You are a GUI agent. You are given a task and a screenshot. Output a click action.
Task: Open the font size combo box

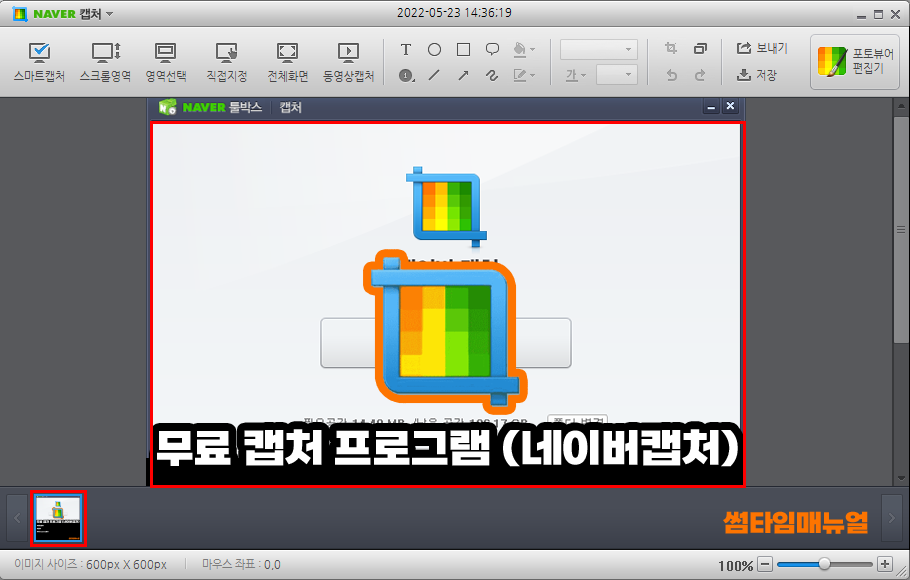(x=617, y=75)
